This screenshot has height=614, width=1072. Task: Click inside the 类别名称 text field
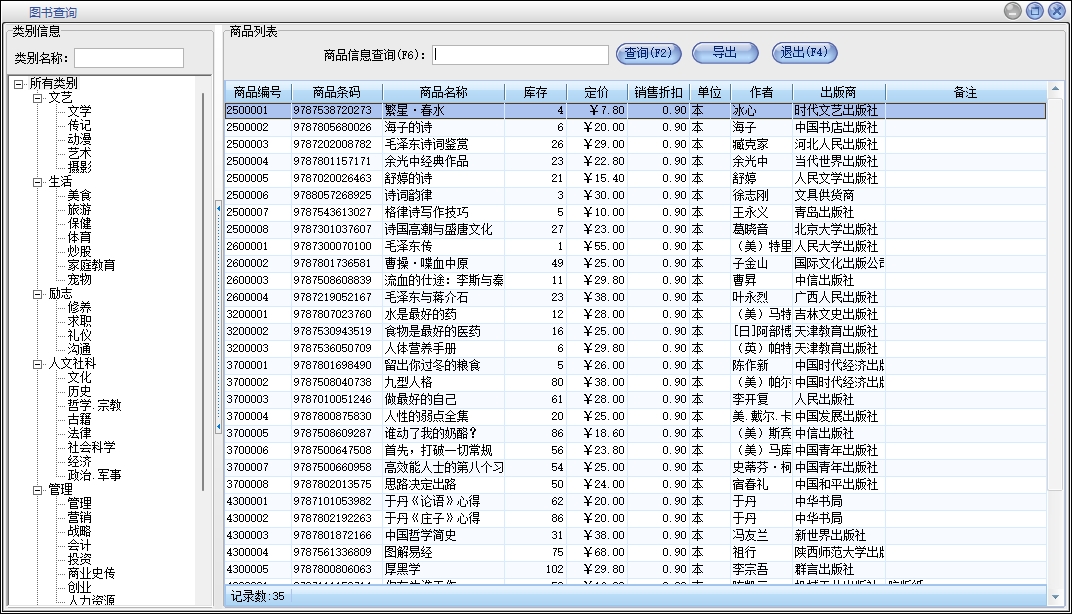(129, 58)
